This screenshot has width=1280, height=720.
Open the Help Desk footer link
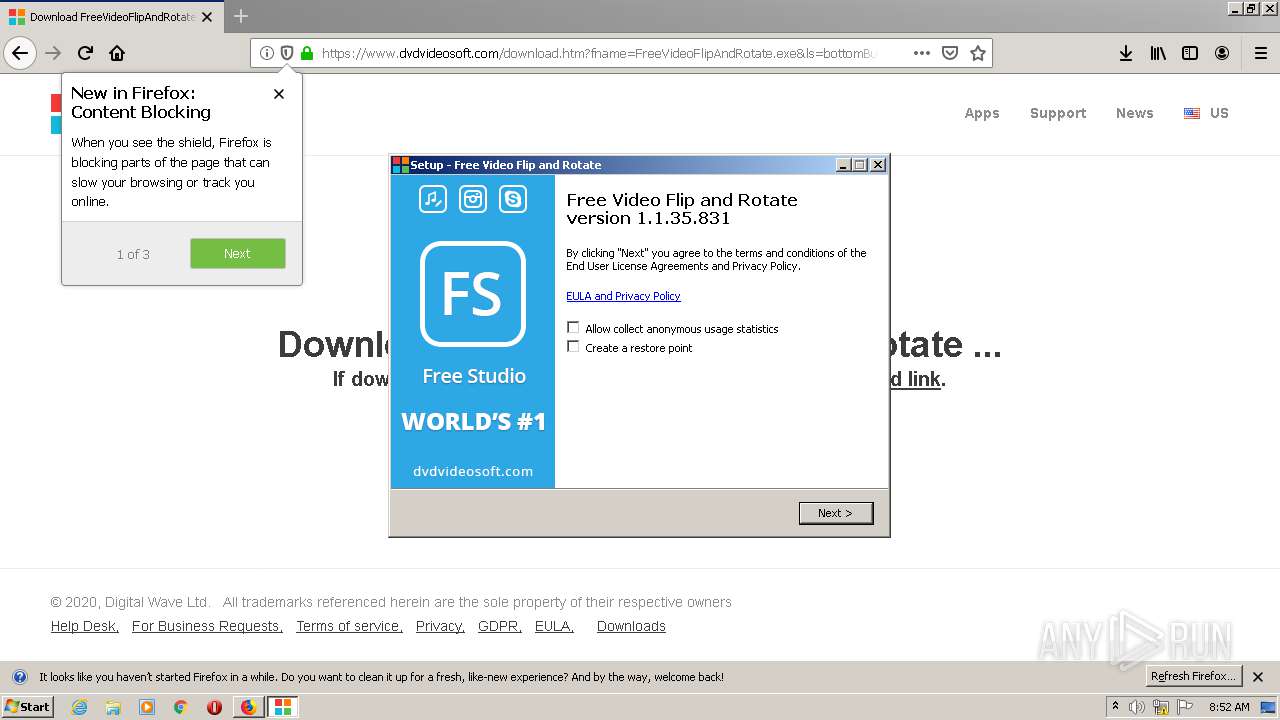tap(85, 626)
